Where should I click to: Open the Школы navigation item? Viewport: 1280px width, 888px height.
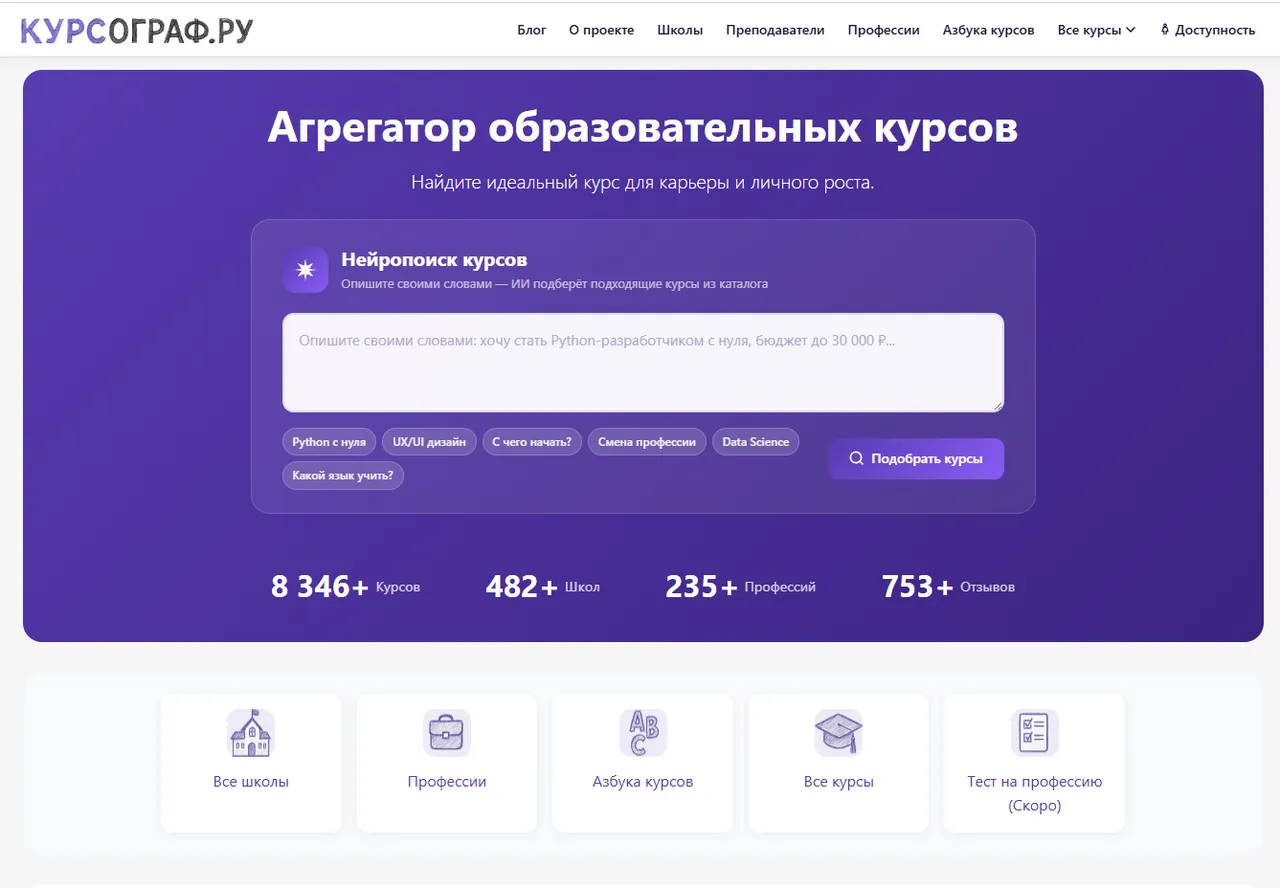point(680,30)
